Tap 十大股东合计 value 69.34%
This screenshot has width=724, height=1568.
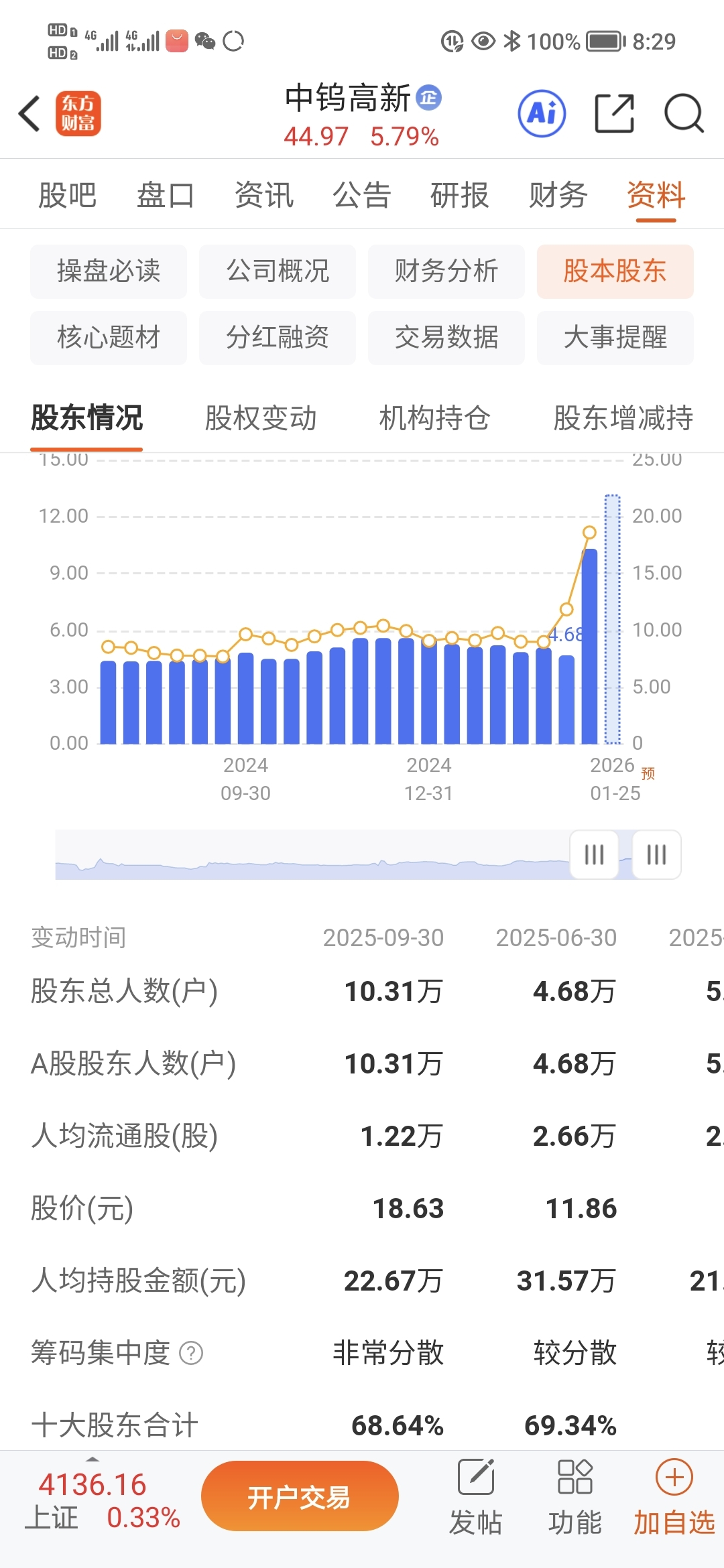coord(570,1426)
